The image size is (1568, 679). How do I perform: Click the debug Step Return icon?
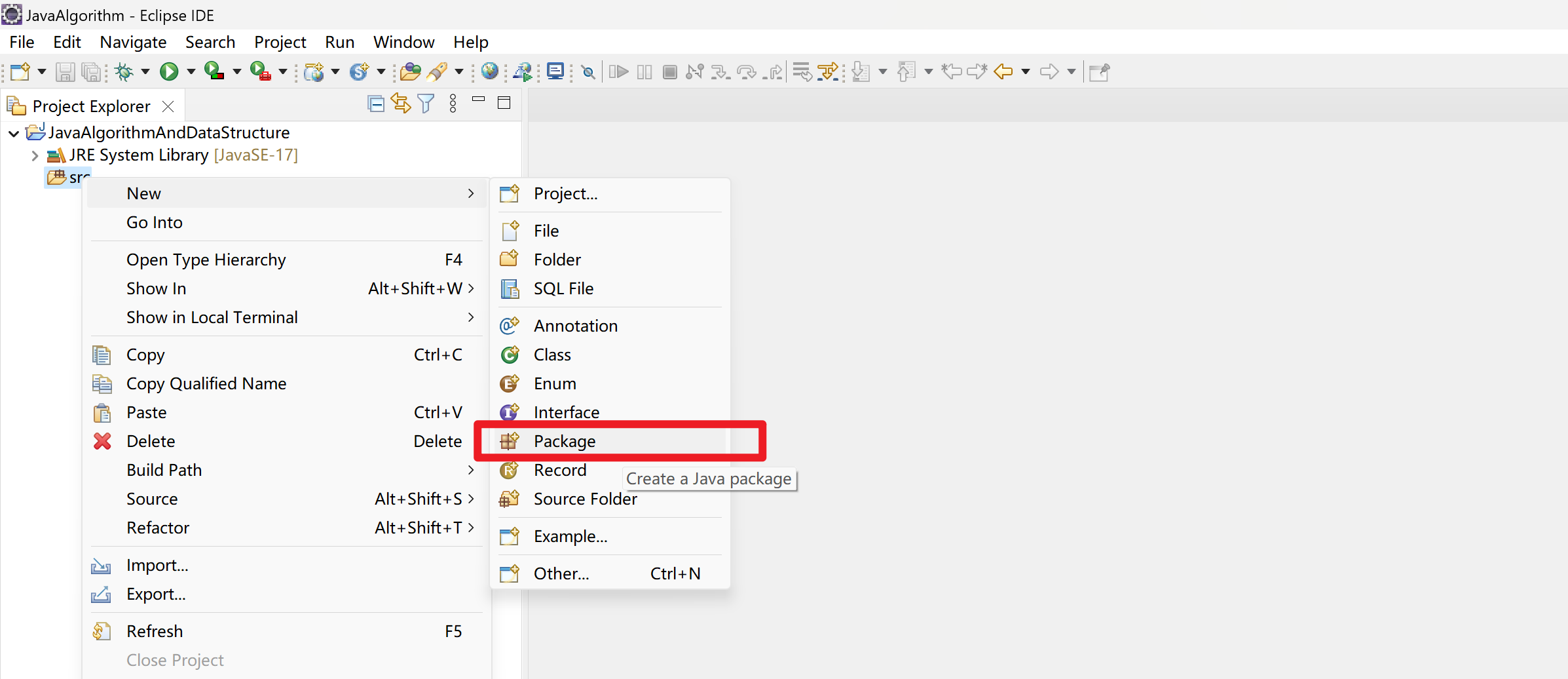coord(774,71)
